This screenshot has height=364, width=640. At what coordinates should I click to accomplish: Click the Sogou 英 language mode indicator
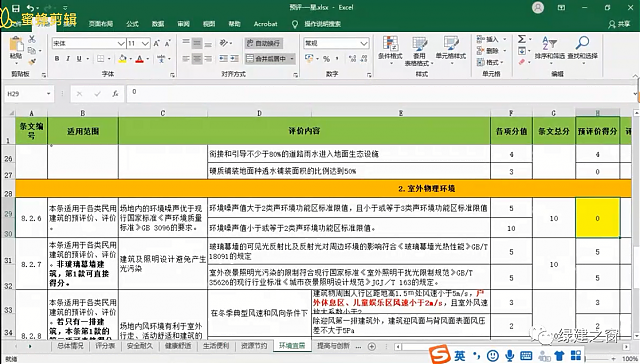coord(460,356)
